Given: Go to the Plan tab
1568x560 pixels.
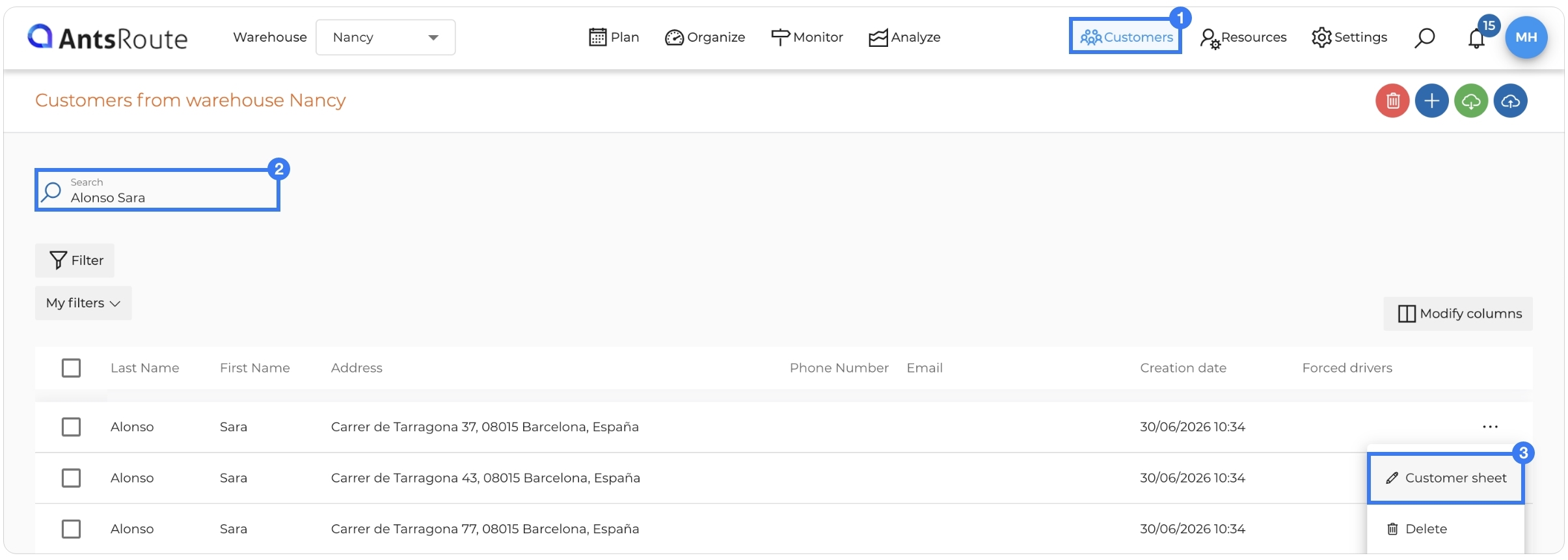Looking at the screenshot, I should pos(614,37).
